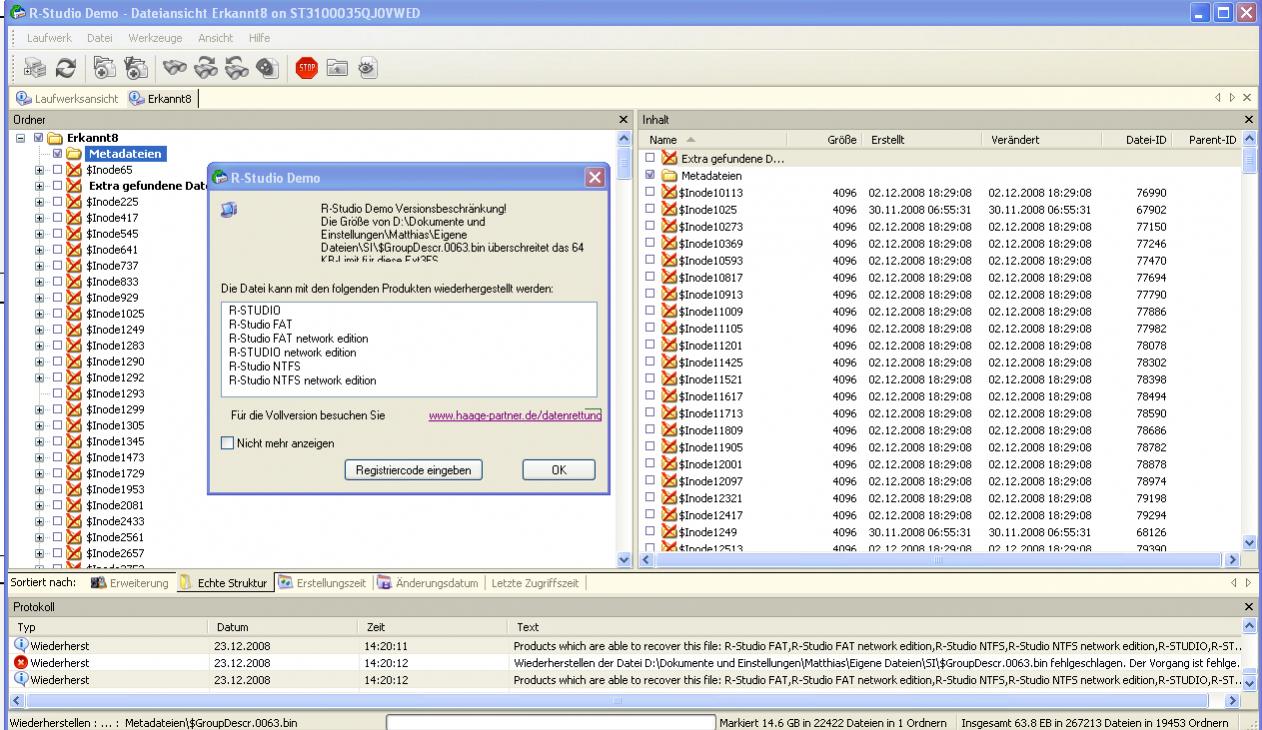
Task: Click the folder up toolbar icon
Action: coord(337,68)
